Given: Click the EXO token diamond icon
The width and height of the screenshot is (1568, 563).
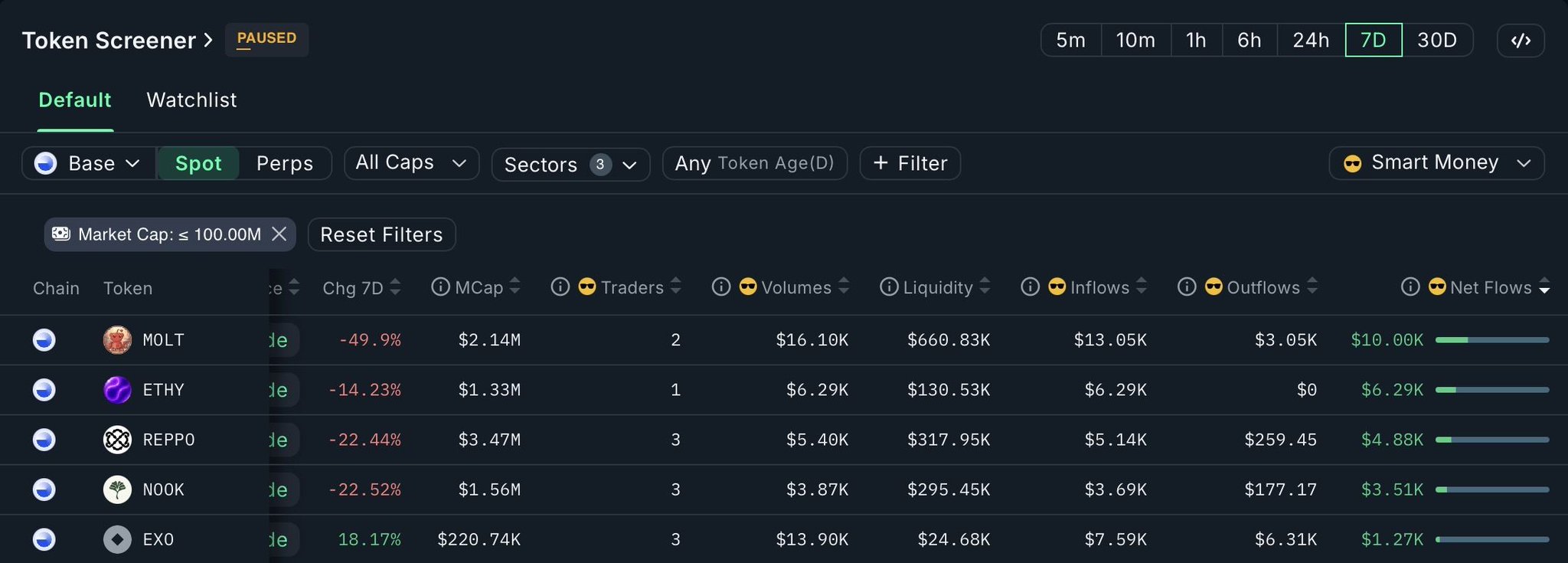Looking at the screenshot, I should coord(117,539).
